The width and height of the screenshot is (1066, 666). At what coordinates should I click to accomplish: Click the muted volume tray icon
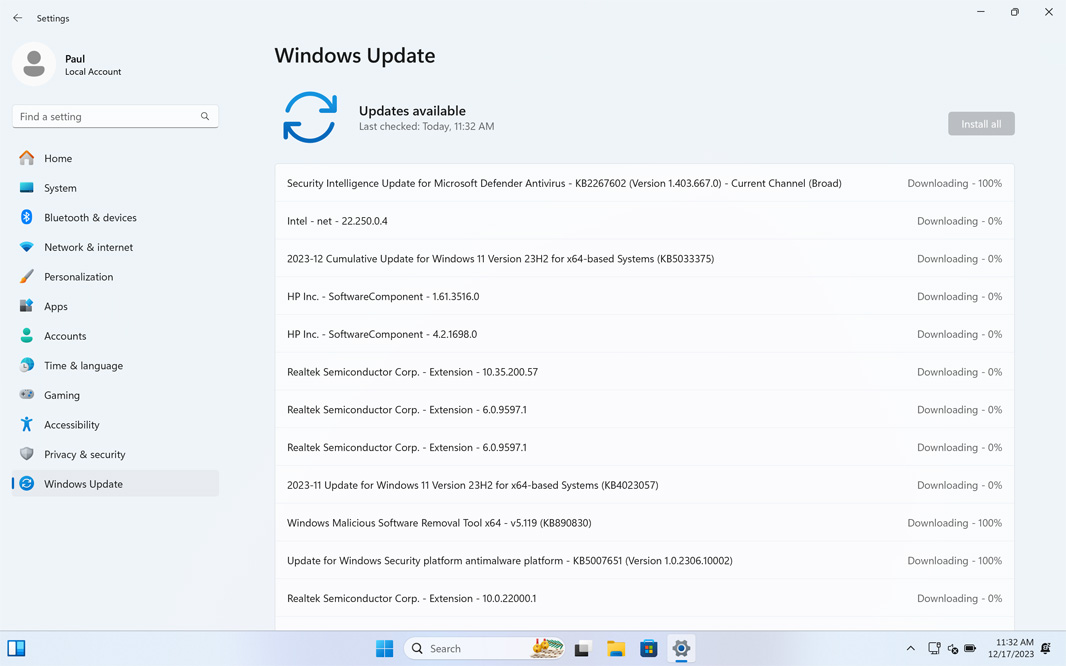[x=952, y=649]
